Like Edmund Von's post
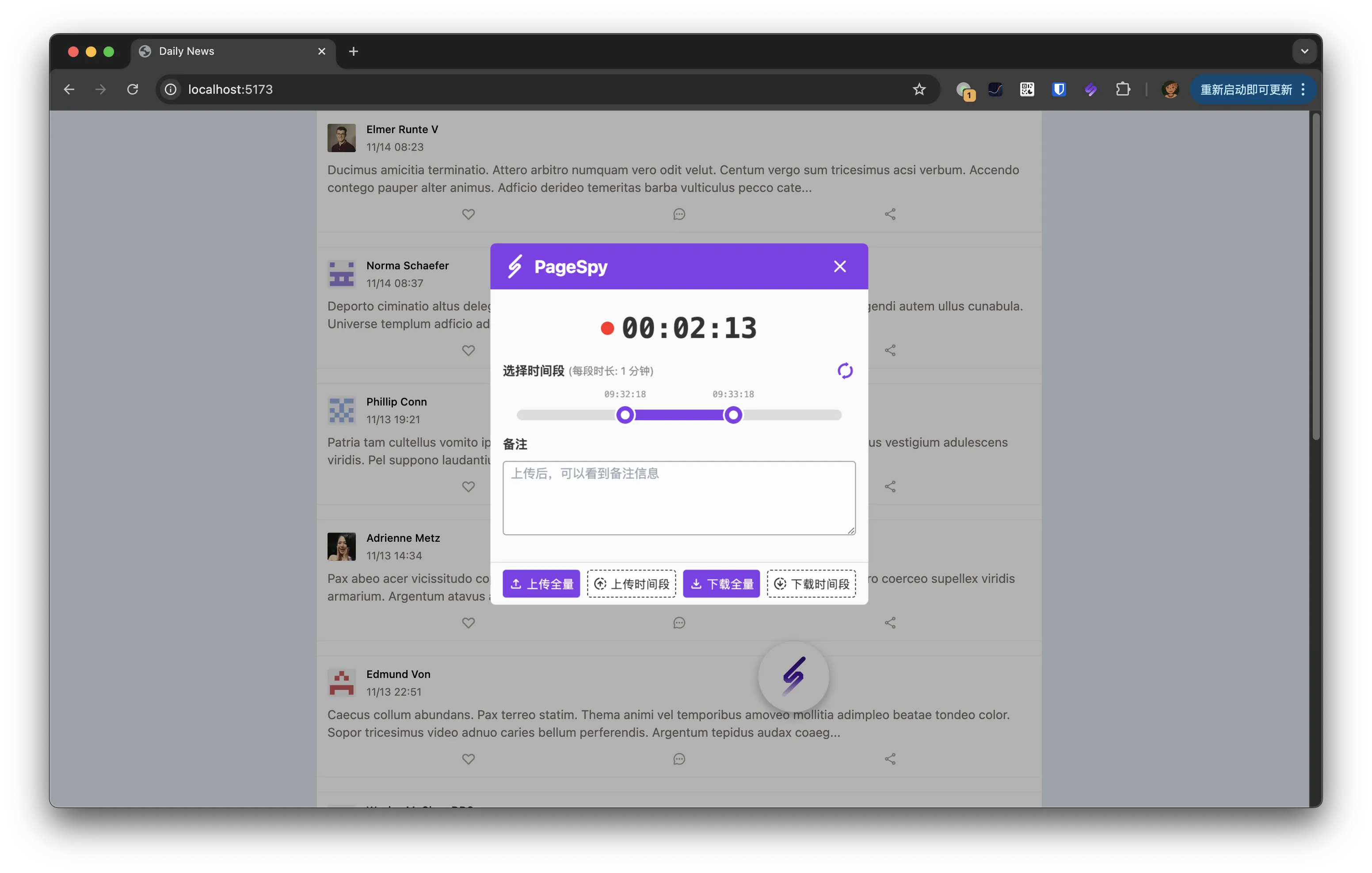The width and height of the screenshot is (1372, 873). [x=469, y=759]
